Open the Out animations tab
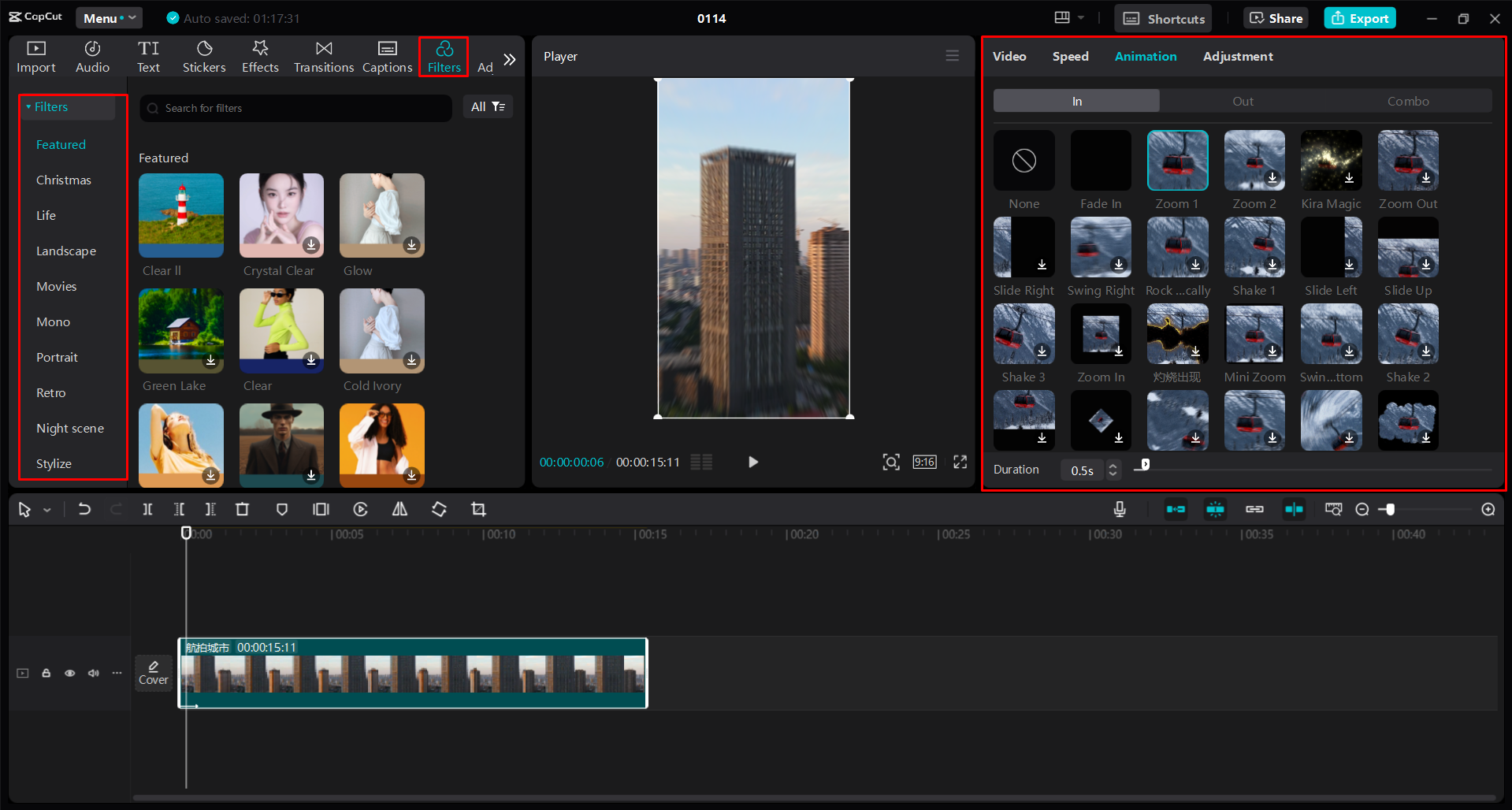The width and height of the screenshot is (1512, 810). tap(1243, 100)
